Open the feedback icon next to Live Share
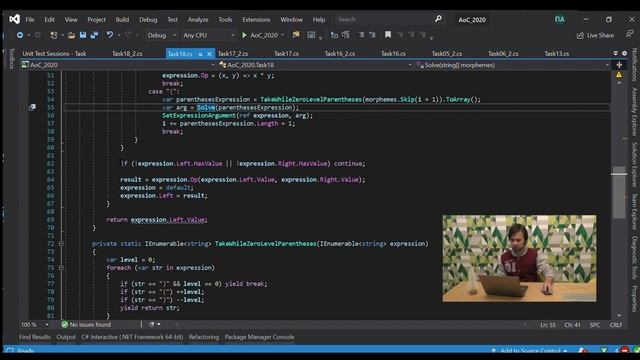The image size is (640, 360). (629, 35)
